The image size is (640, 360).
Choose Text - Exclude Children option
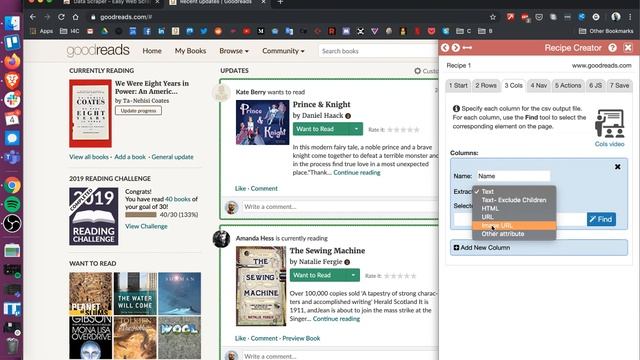(x=514, y=200)
